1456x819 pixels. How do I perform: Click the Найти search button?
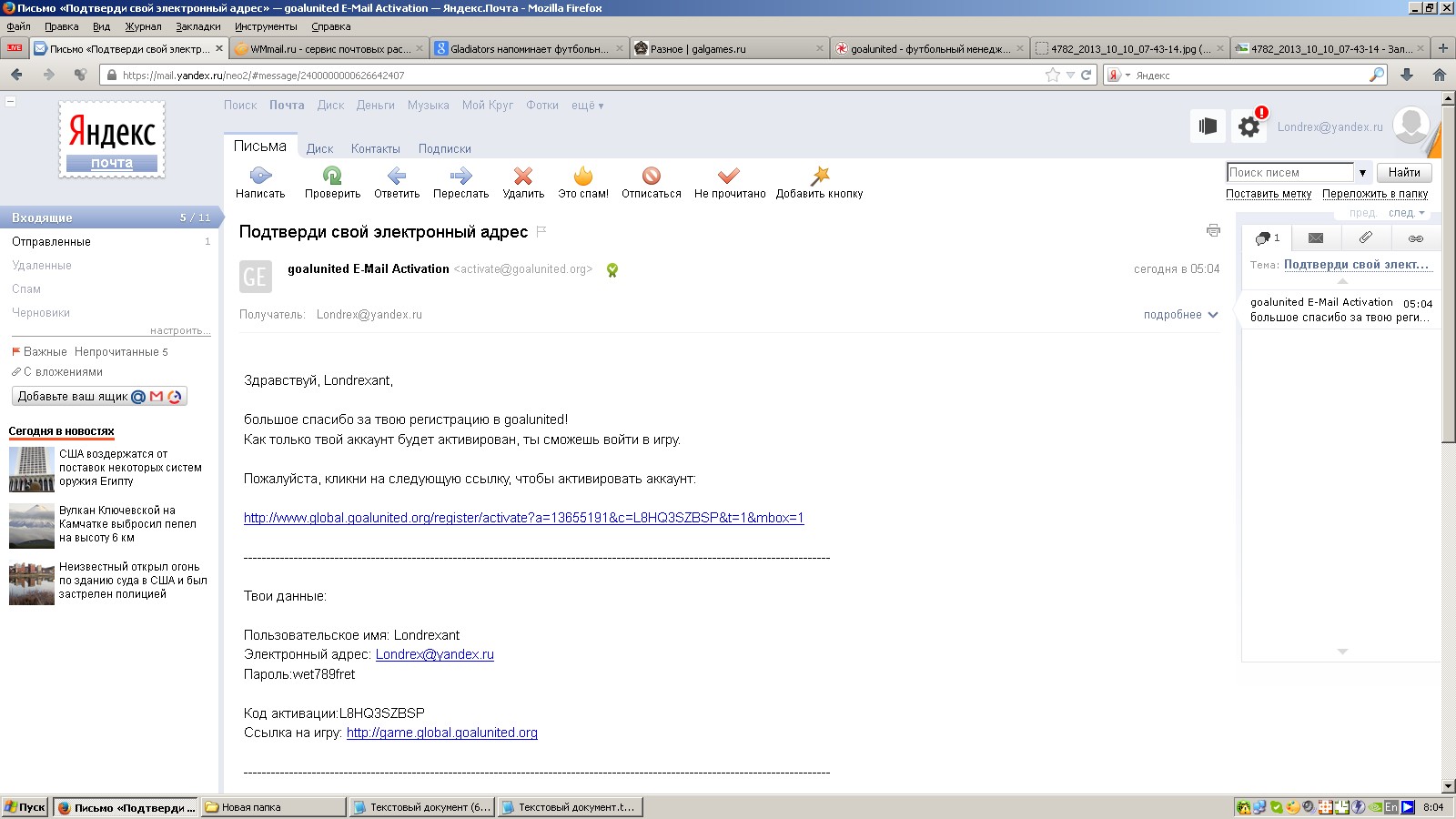click(x=1404, y=172)
